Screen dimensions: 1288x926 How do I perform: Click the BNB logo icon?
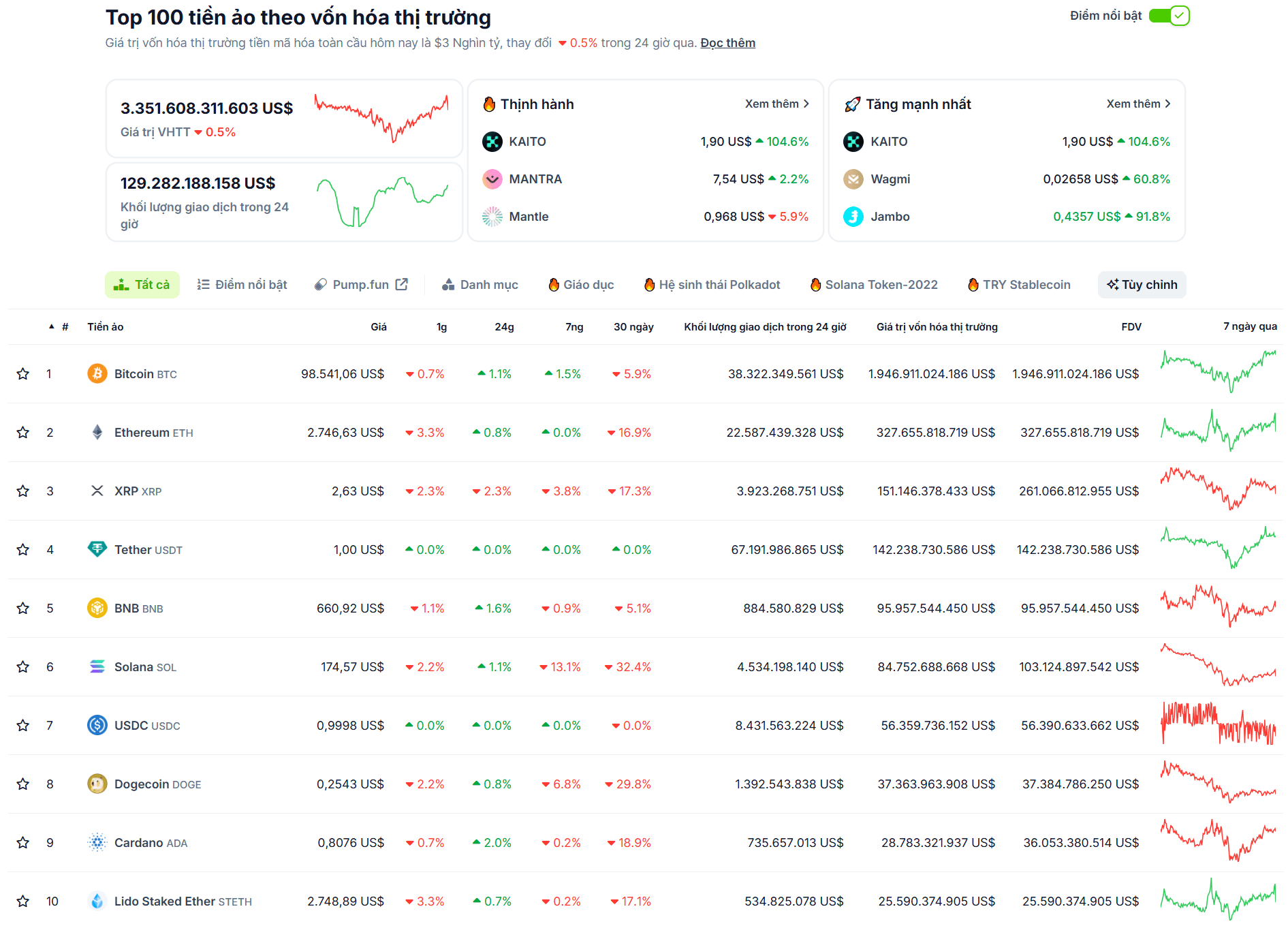(97, 608)
